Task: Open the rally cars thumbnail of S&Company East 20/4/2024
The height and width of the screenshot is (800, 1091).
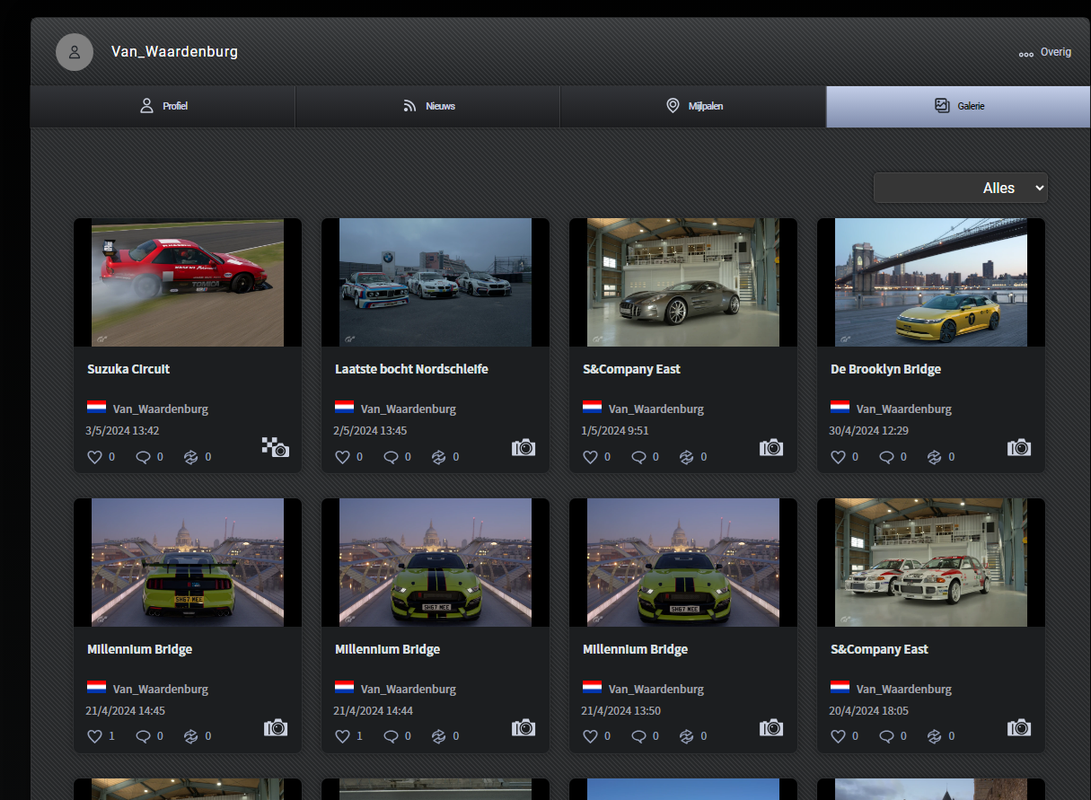Action: (931, 562)
